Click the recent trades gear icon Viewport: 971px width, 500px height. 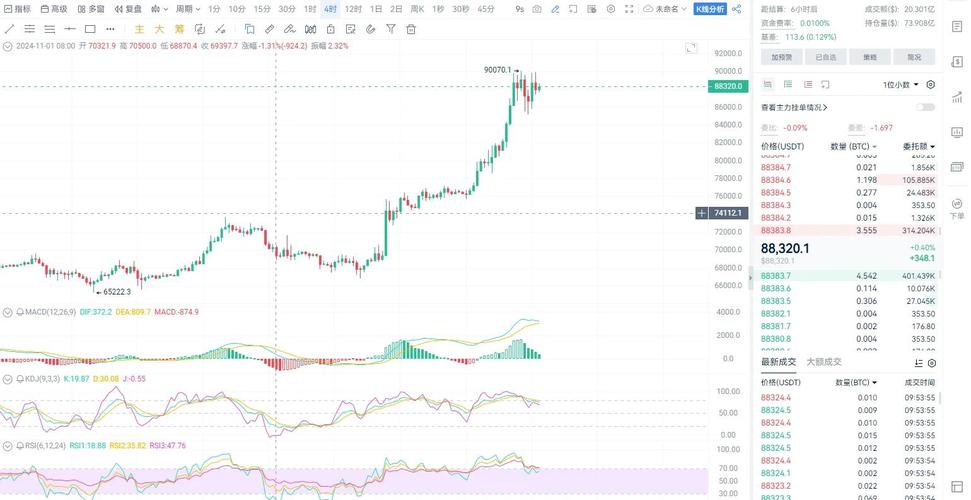click(932, 363)
